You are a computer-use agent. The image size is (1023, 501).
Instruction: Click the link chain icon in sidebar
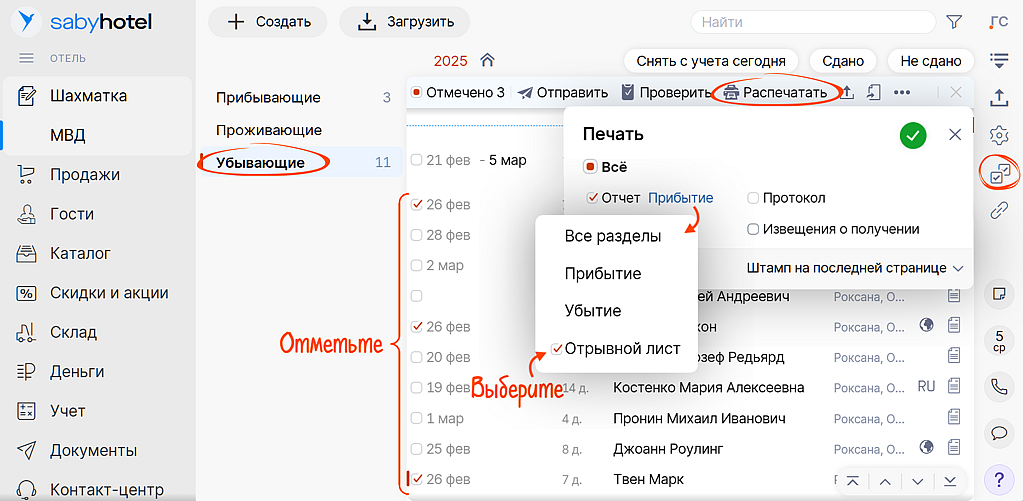point(998,210)
